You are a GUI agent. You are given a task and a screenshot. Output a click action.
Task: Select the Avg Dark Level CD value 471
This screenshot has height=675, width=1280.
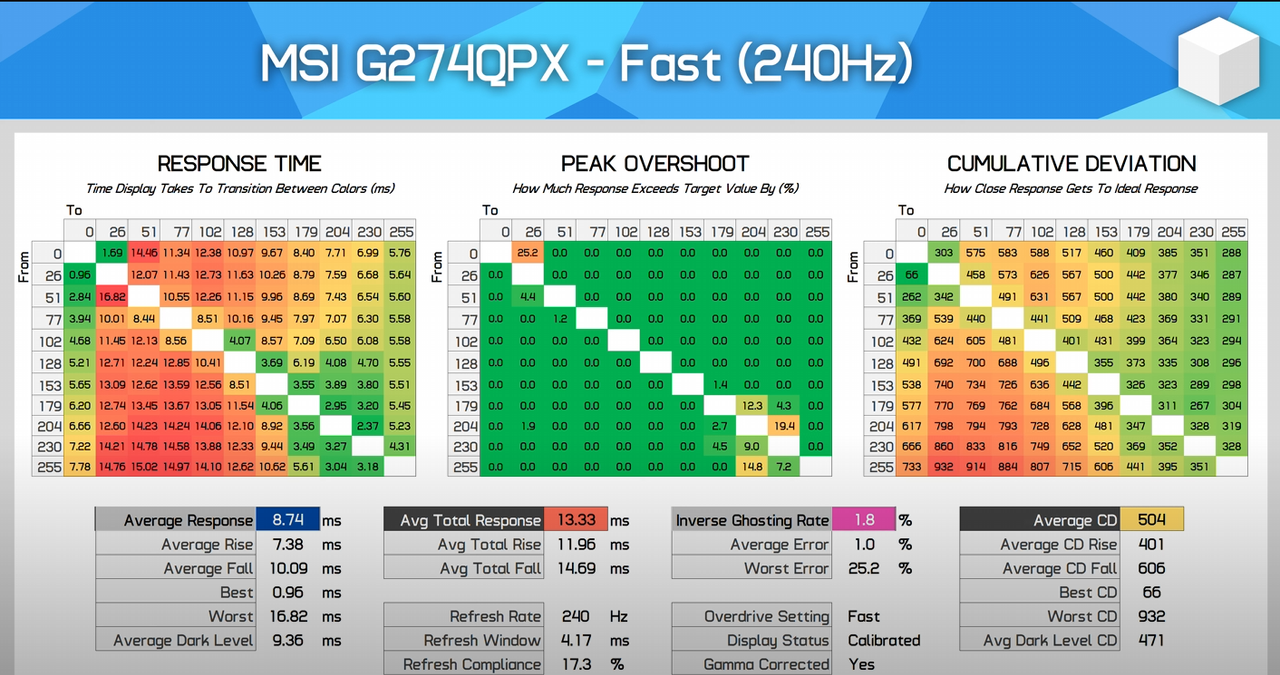pyautogui.click(x=1151, y=640)
